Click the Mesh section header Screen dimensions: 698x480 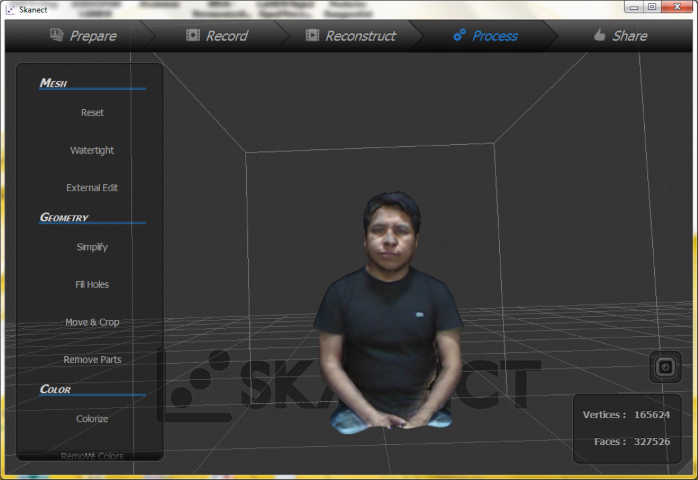(53, 83)
